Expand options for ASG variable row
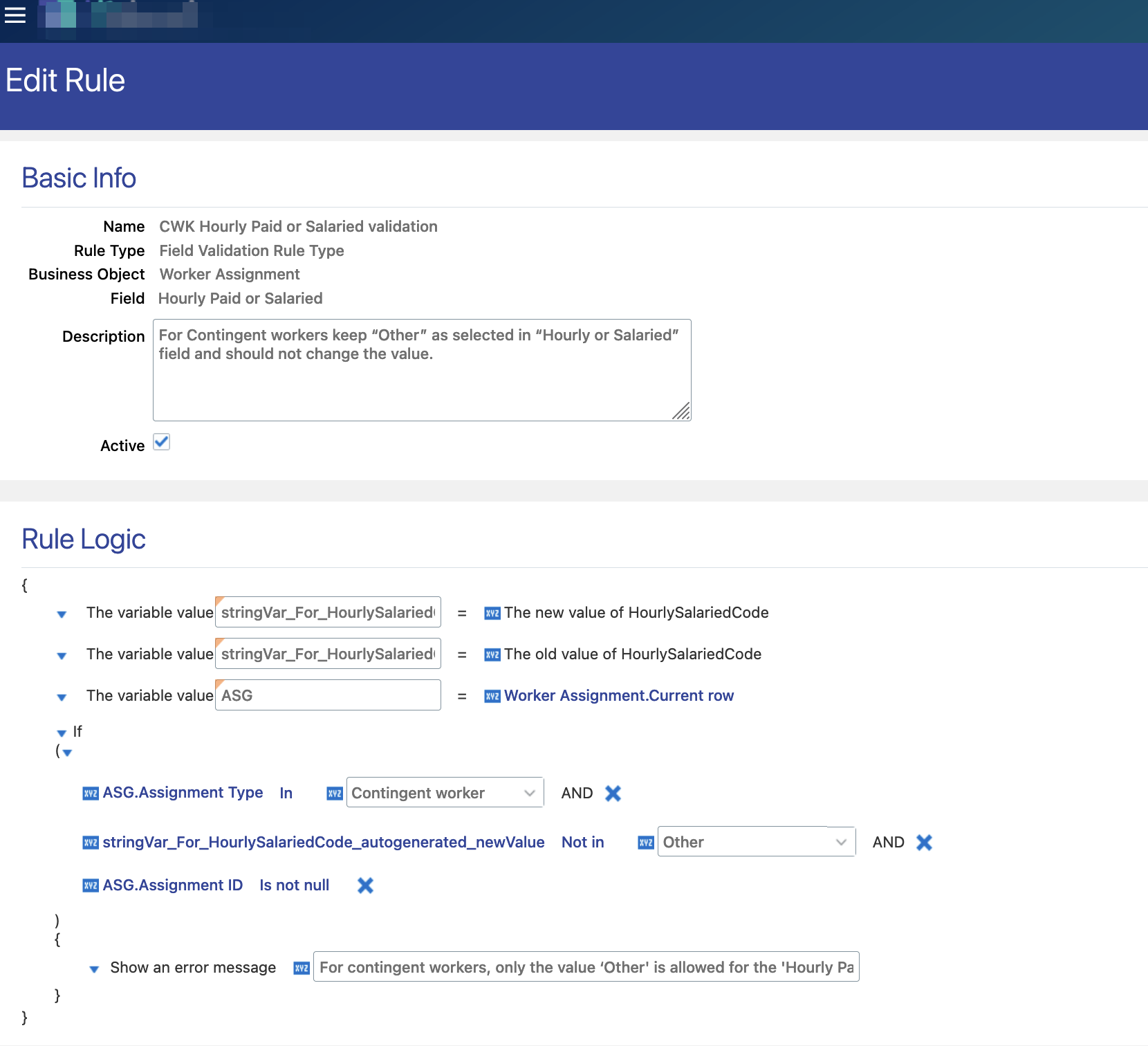This screenshot has width=1148, height=1046. tap(62, 697)
